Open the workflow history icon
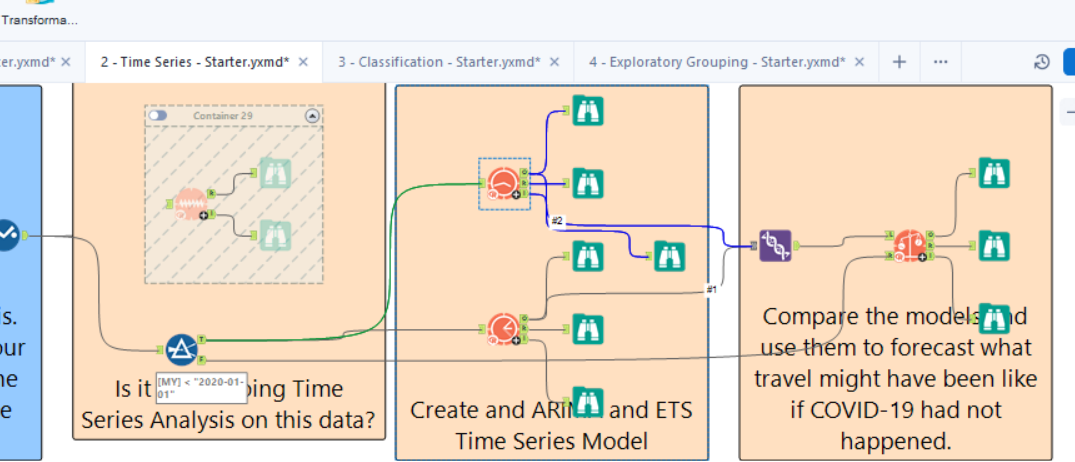The image size is (1075, 462). [1042, 62]
